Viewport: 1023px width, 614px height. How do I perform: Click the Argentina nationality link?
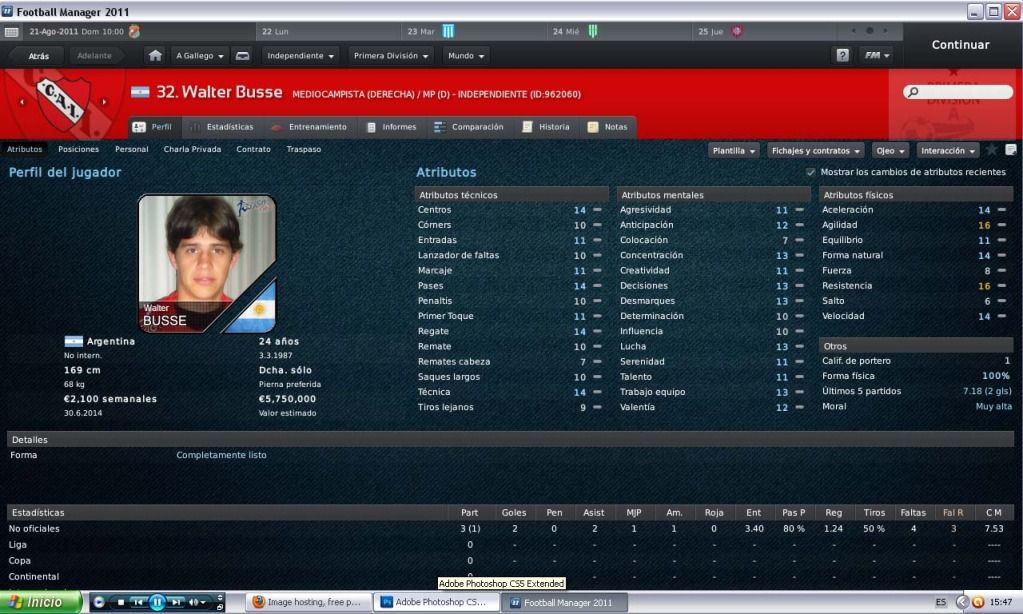coord(111,341)
